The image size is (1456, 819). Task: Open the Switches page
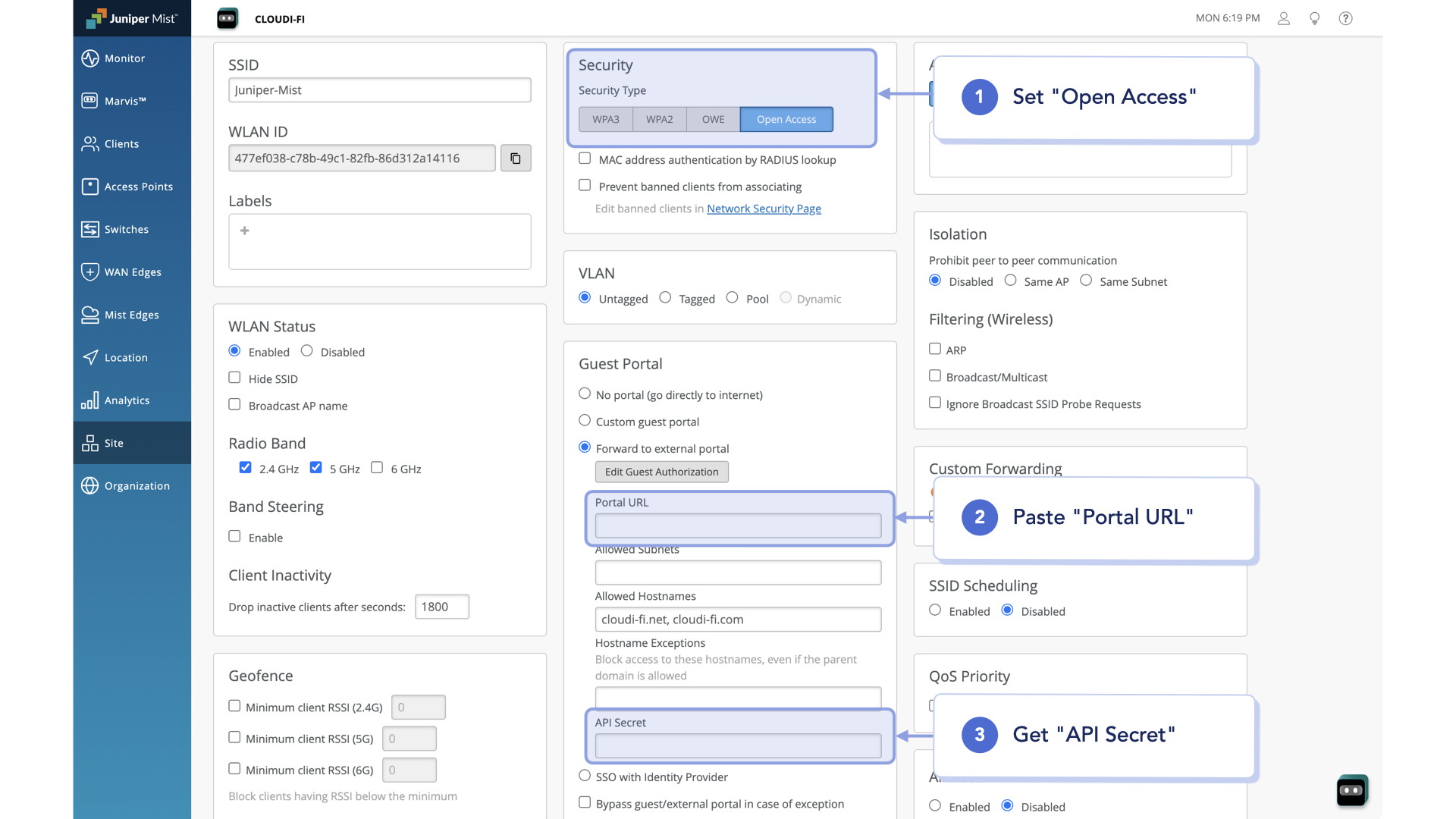pos(126,229)
